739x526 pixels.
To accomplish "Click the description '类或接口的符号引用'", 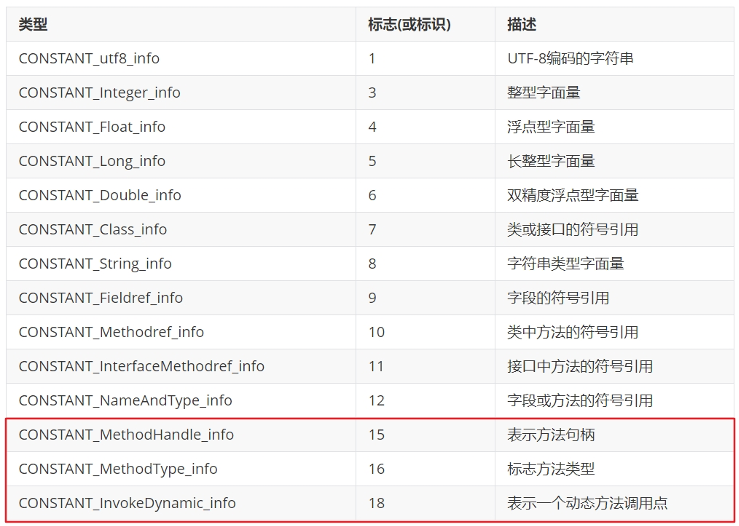I will 573,230.
